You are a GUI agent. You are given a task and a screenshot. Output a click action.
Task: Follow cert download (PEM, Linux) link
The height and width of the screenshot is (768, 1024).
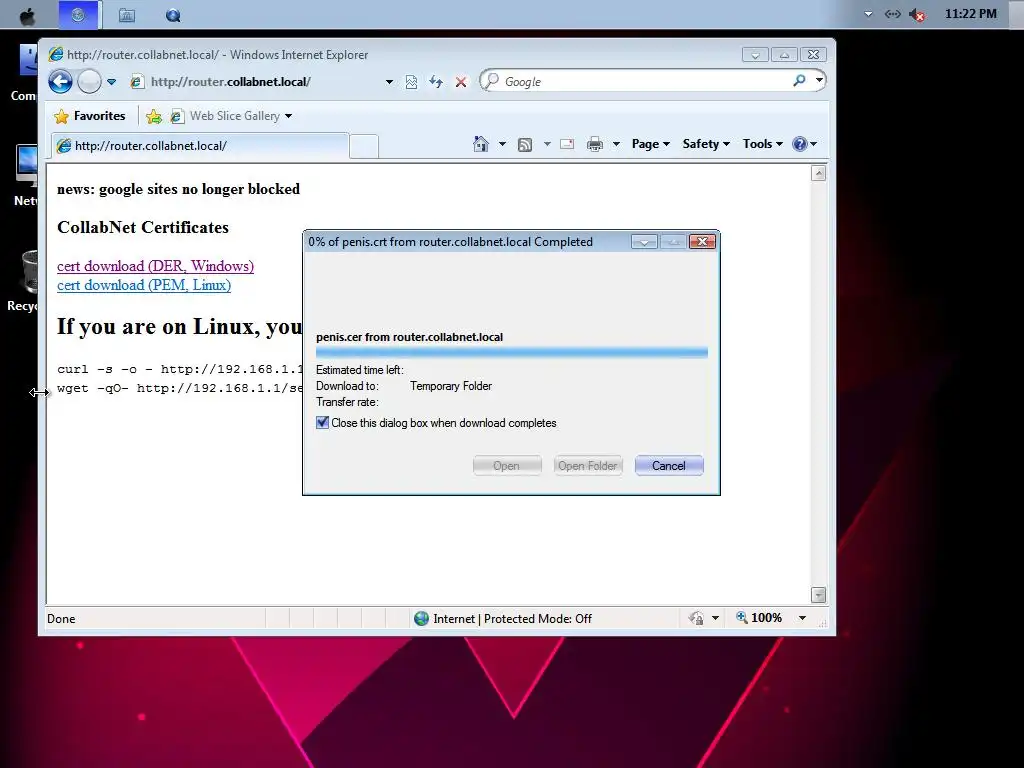coord(144,285)
